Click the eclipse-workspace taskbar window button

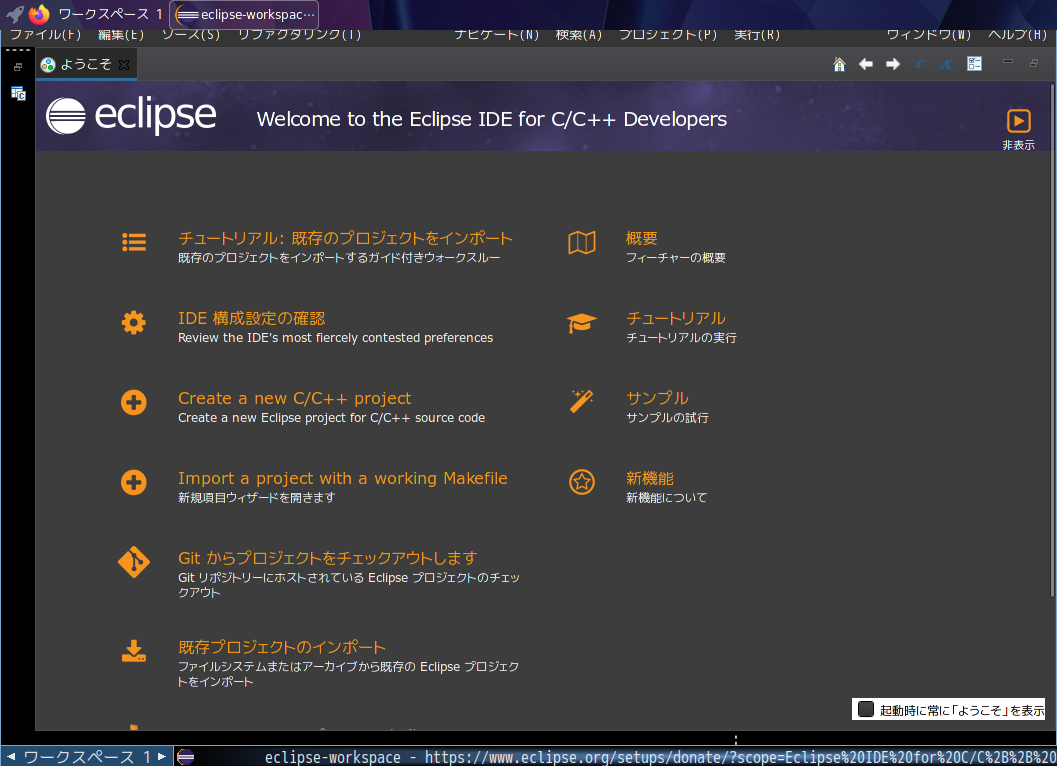(x=244, y=14)
